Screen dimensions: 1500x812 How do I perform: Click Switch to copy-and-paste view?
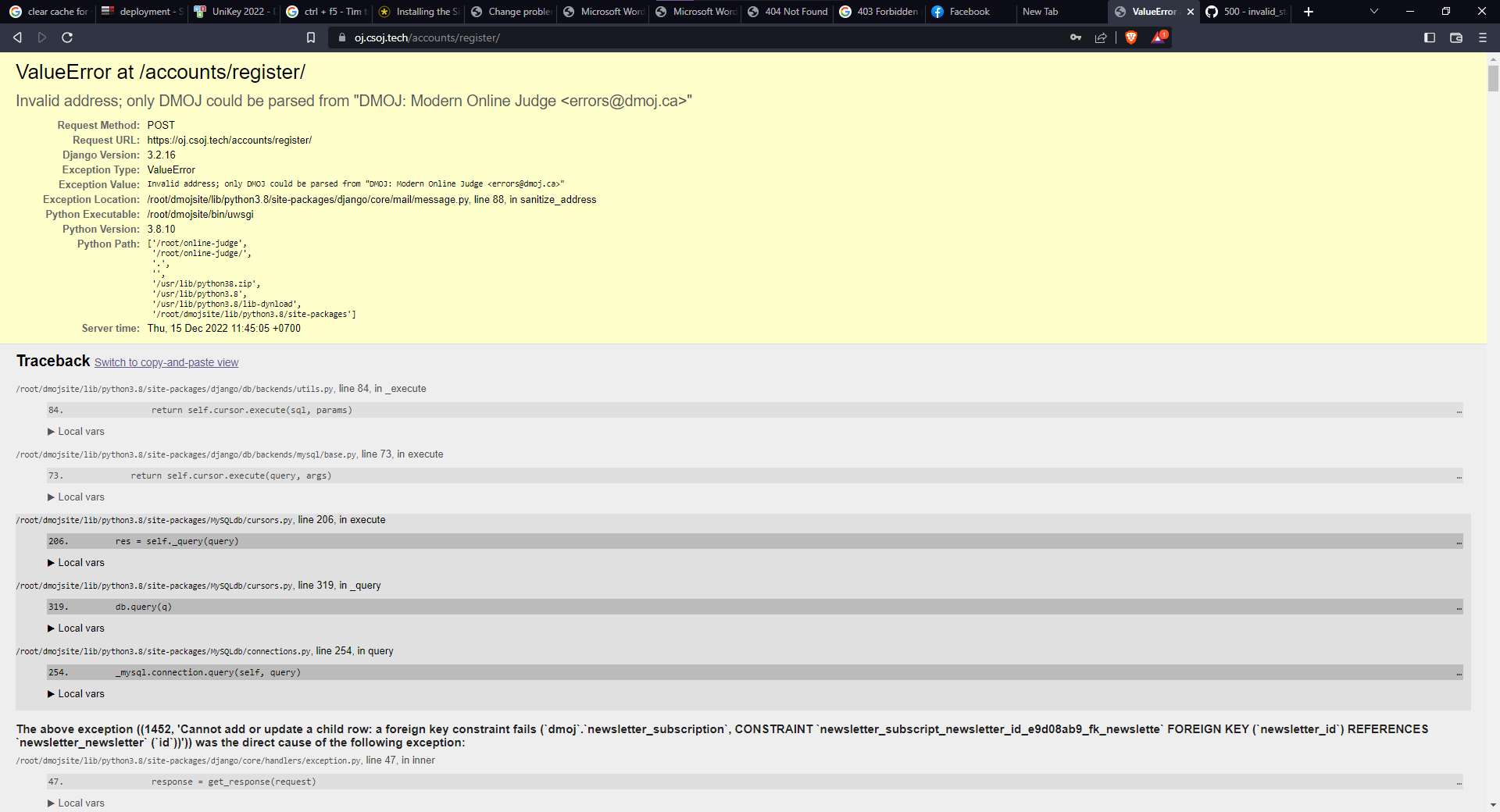166,362
